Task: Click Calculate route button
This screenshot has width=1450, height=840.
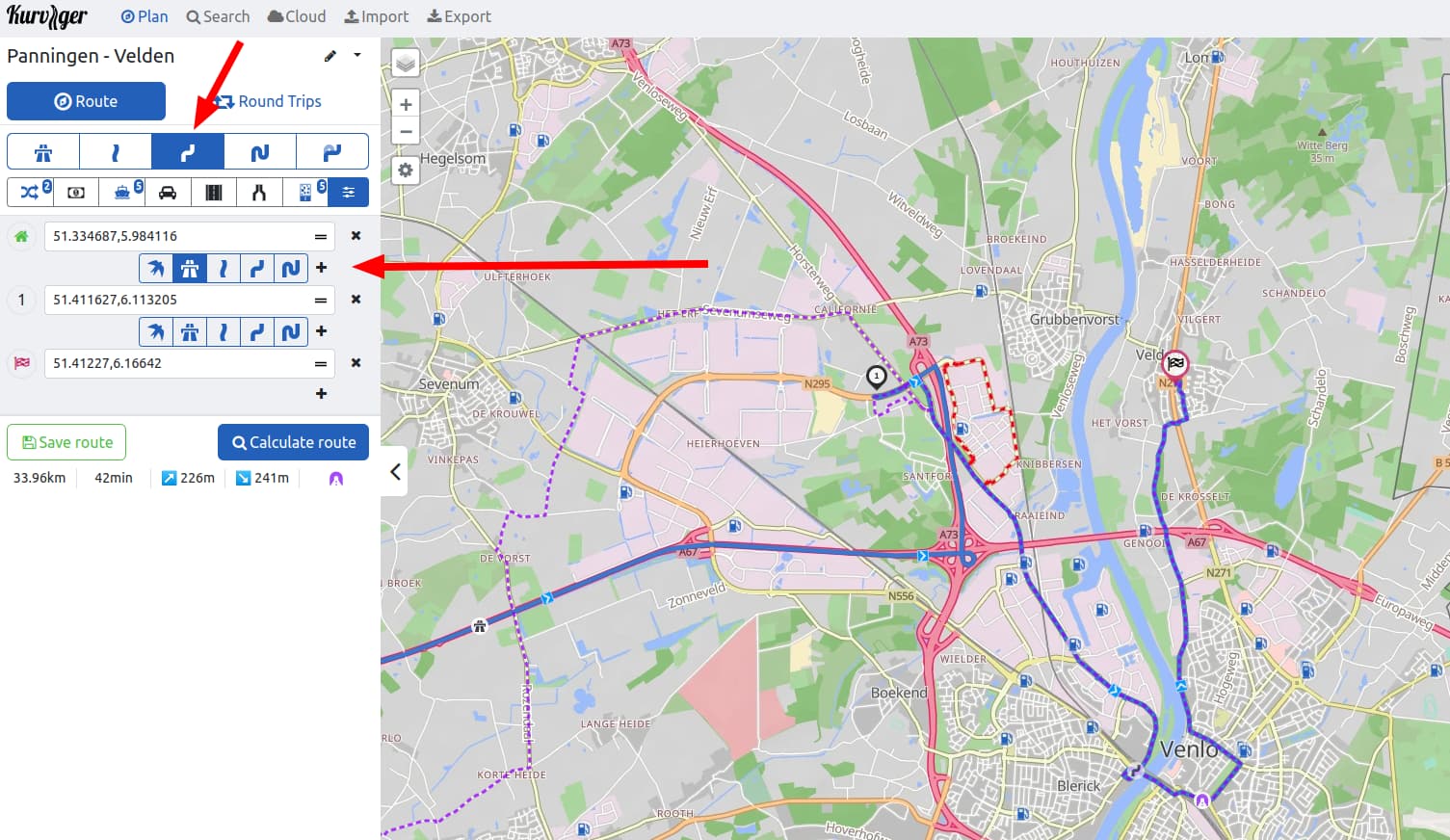Action: point(293,442)
